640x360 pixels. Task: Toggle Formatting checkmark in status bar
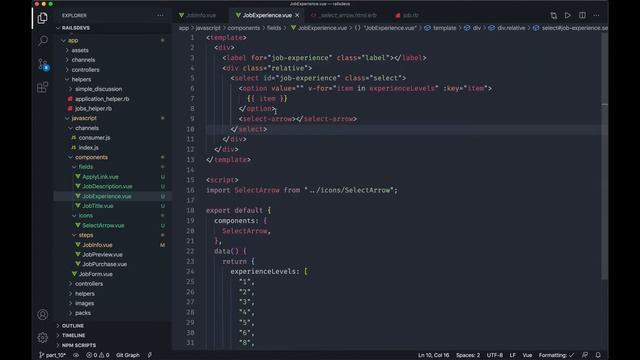[x=556, y=355]
